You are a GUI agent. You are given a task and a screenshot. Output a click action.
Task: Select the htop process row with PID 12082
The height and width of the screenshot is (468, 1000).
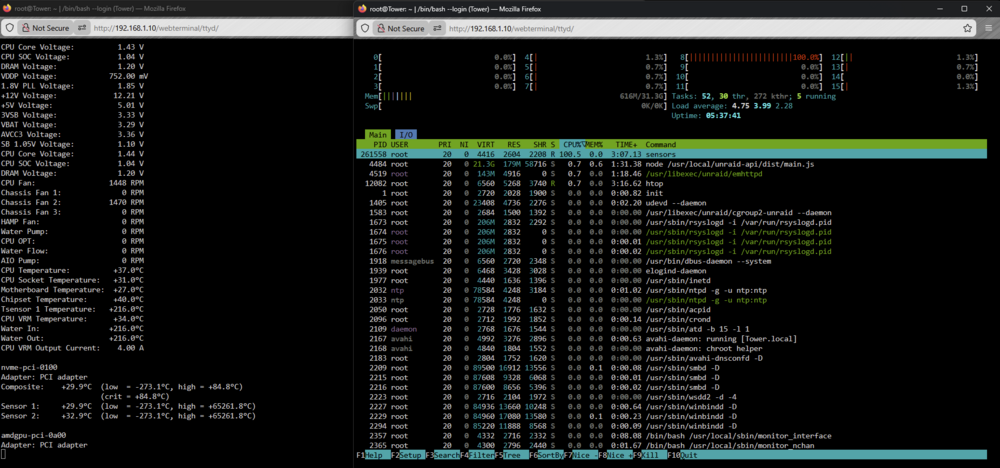[x=672, y=184]
